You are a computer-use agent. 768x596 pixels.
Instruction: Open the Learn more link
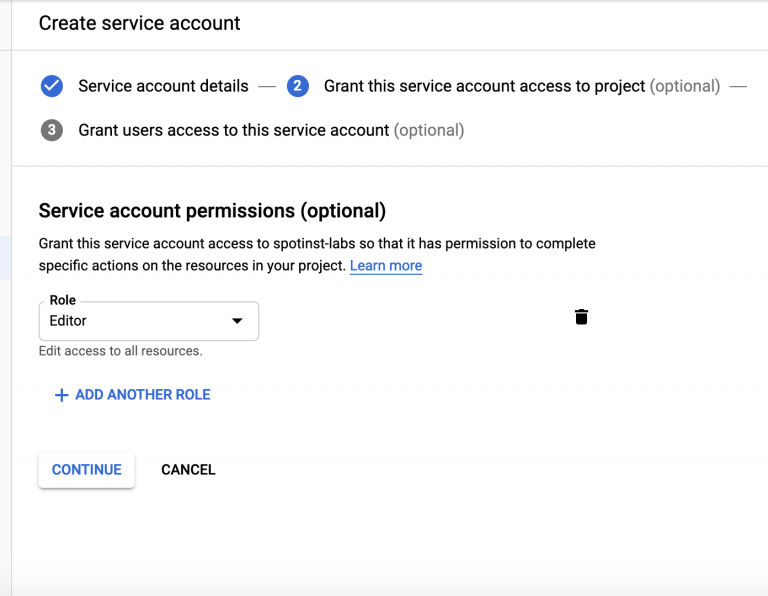point(385,266)
